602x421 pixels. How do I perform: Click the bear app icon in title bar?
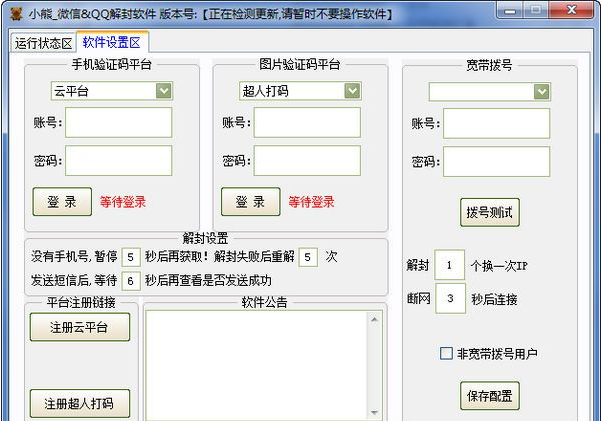(x=16, y=14)
